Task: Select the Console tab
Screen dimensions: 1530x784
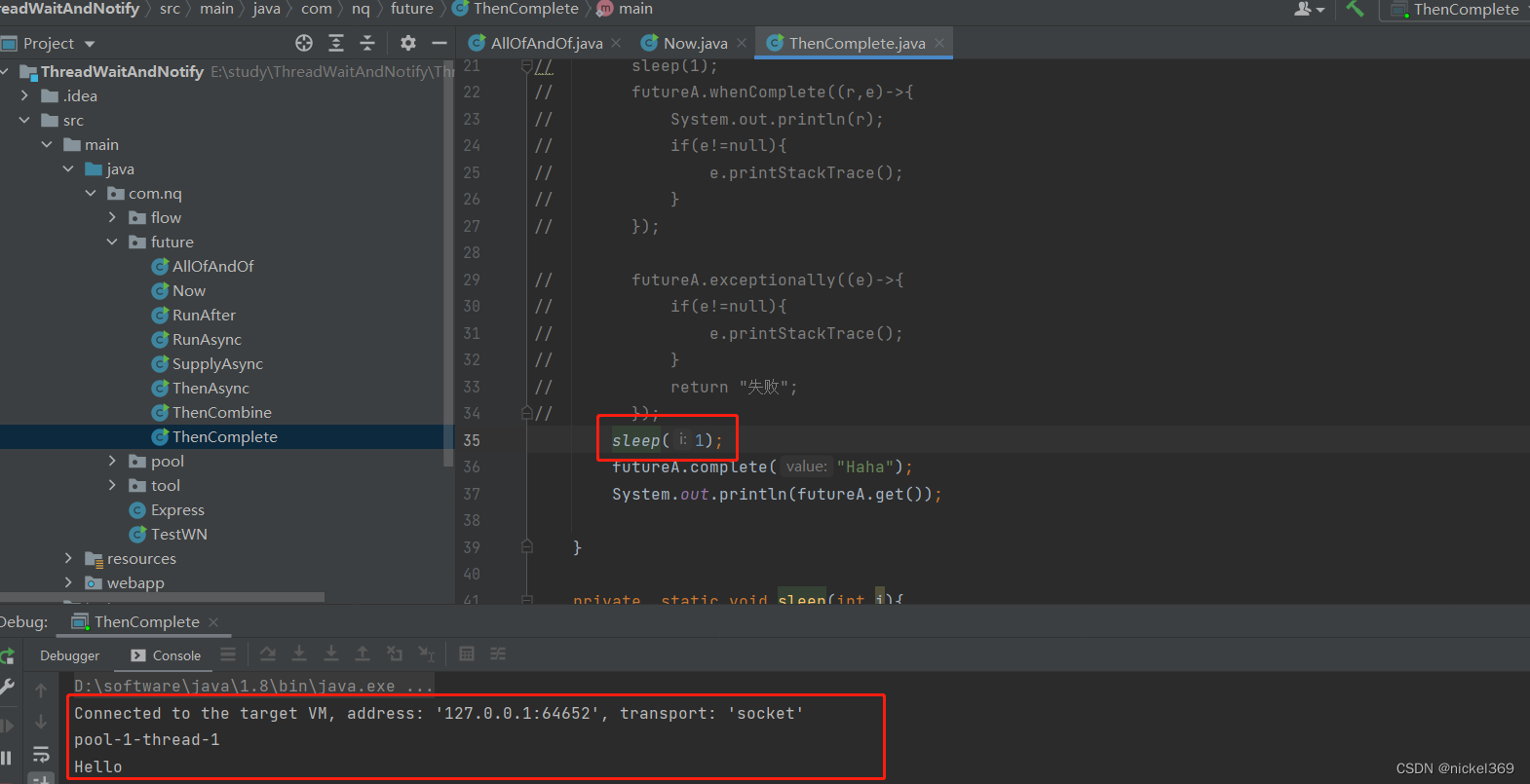Action: [166, 655]
